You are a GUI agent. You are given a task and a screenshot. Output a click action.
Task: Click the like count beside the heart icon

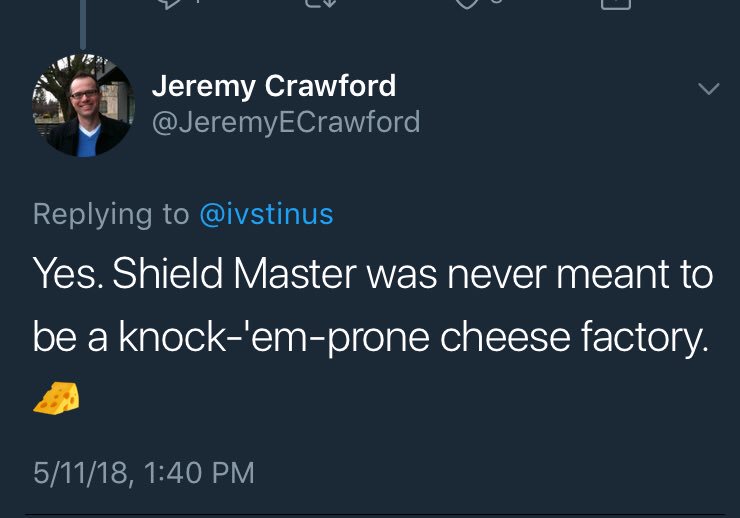(x=494, y=3)
